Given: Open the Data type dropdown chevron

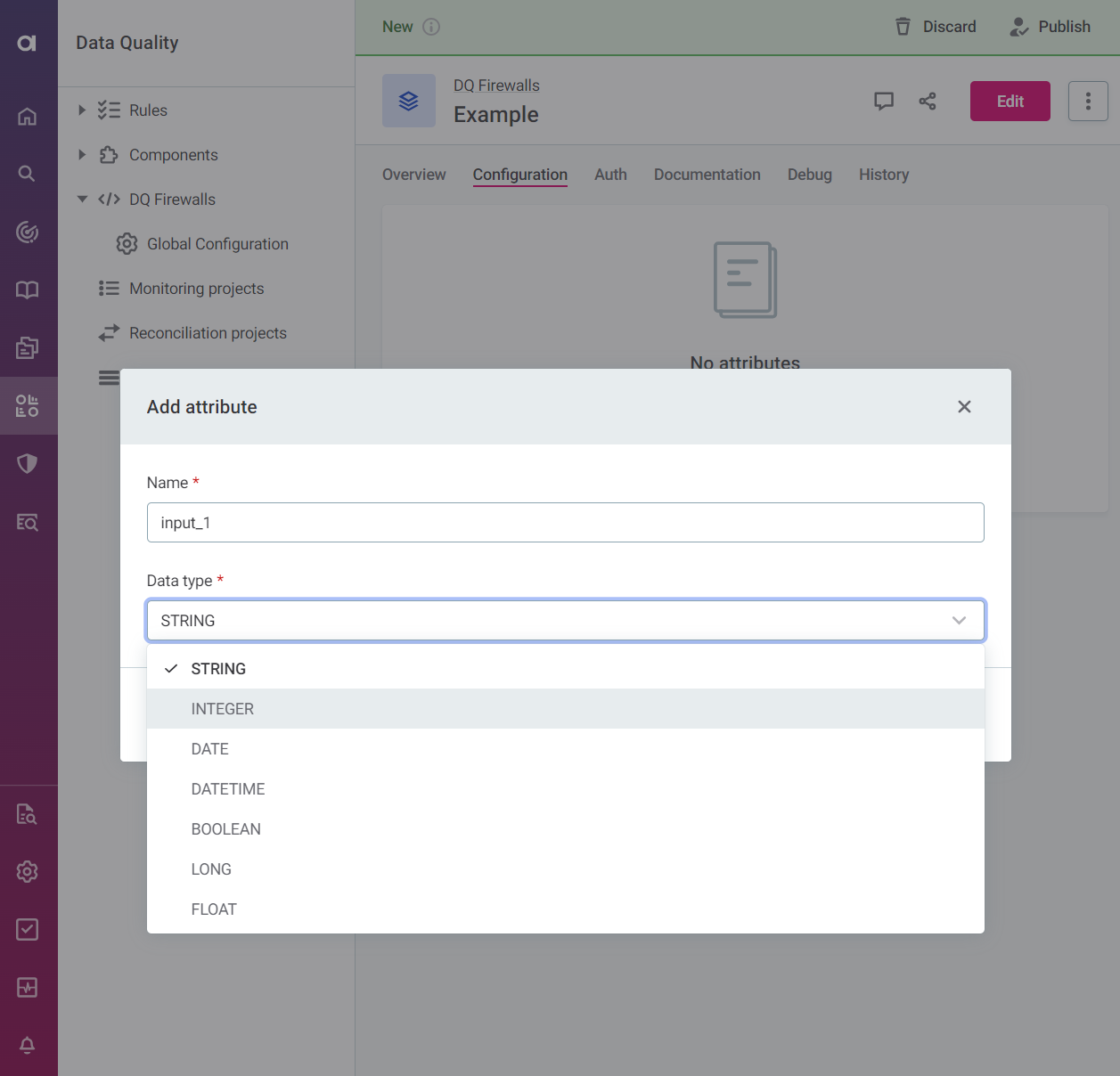Looking at the screenshot, I should pos(959,620).
